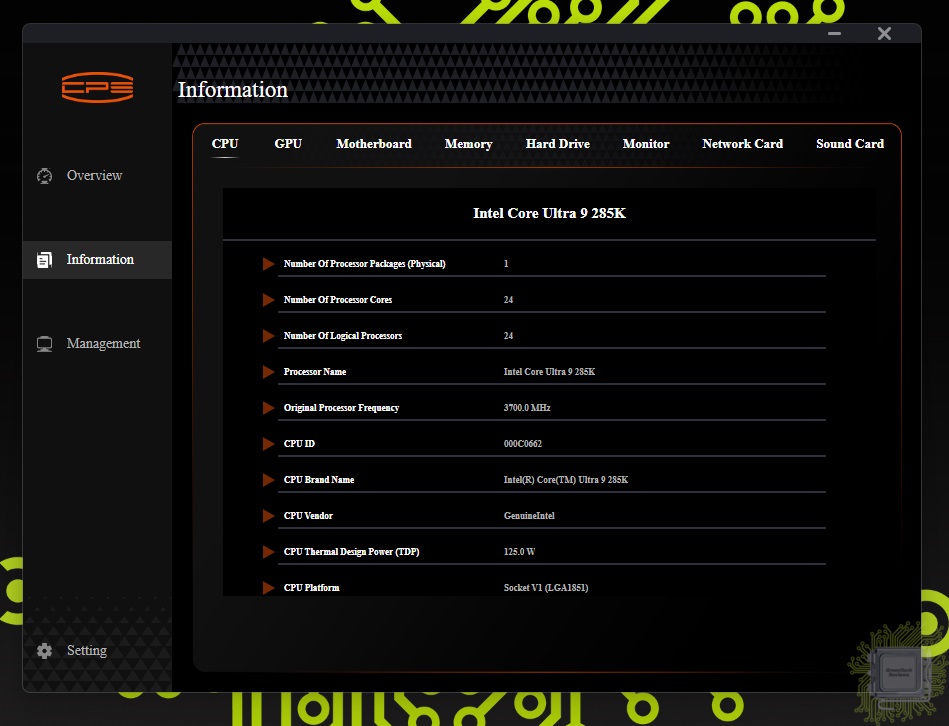Click the CPU Platform label
949x726 pixels.
pyautogui.click(x=312, y=588)
